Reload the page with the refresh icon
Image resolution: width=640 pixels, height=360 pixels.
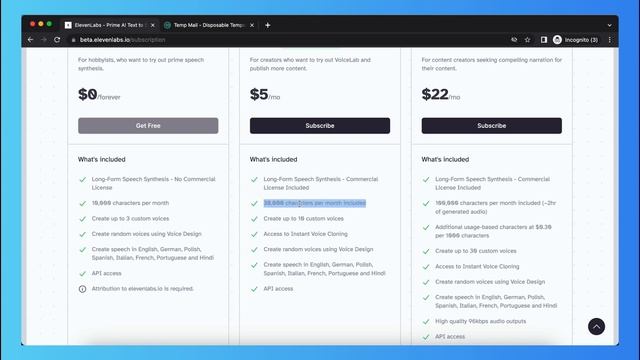tap(57, 40)
